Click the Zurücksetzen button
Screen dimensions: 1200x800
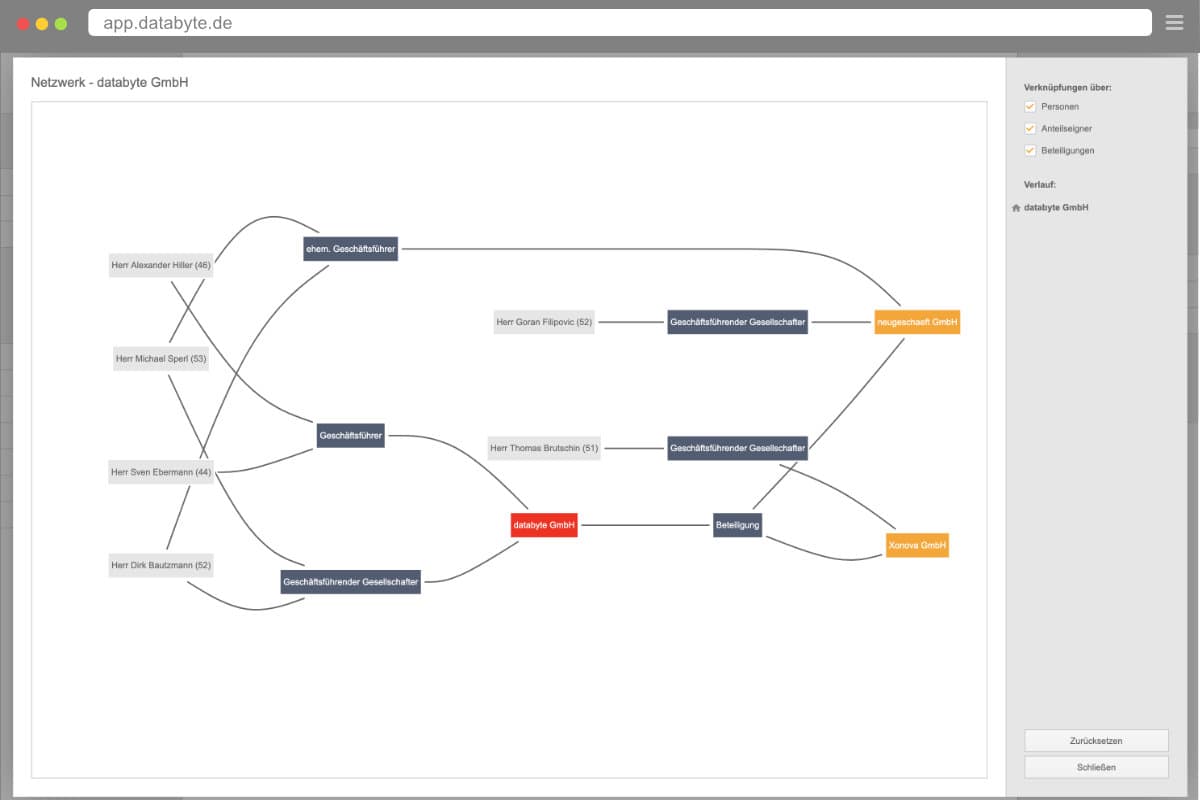(x=1096, y=741)
